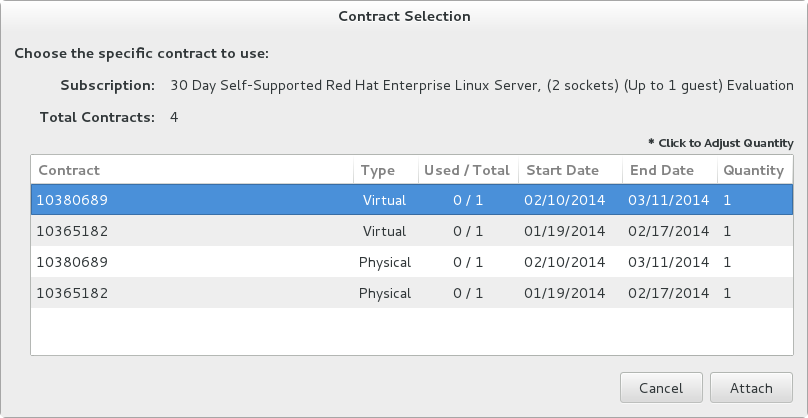Select Virtual contract 10365182 row

pyautogui.click(x=190, y=231)
